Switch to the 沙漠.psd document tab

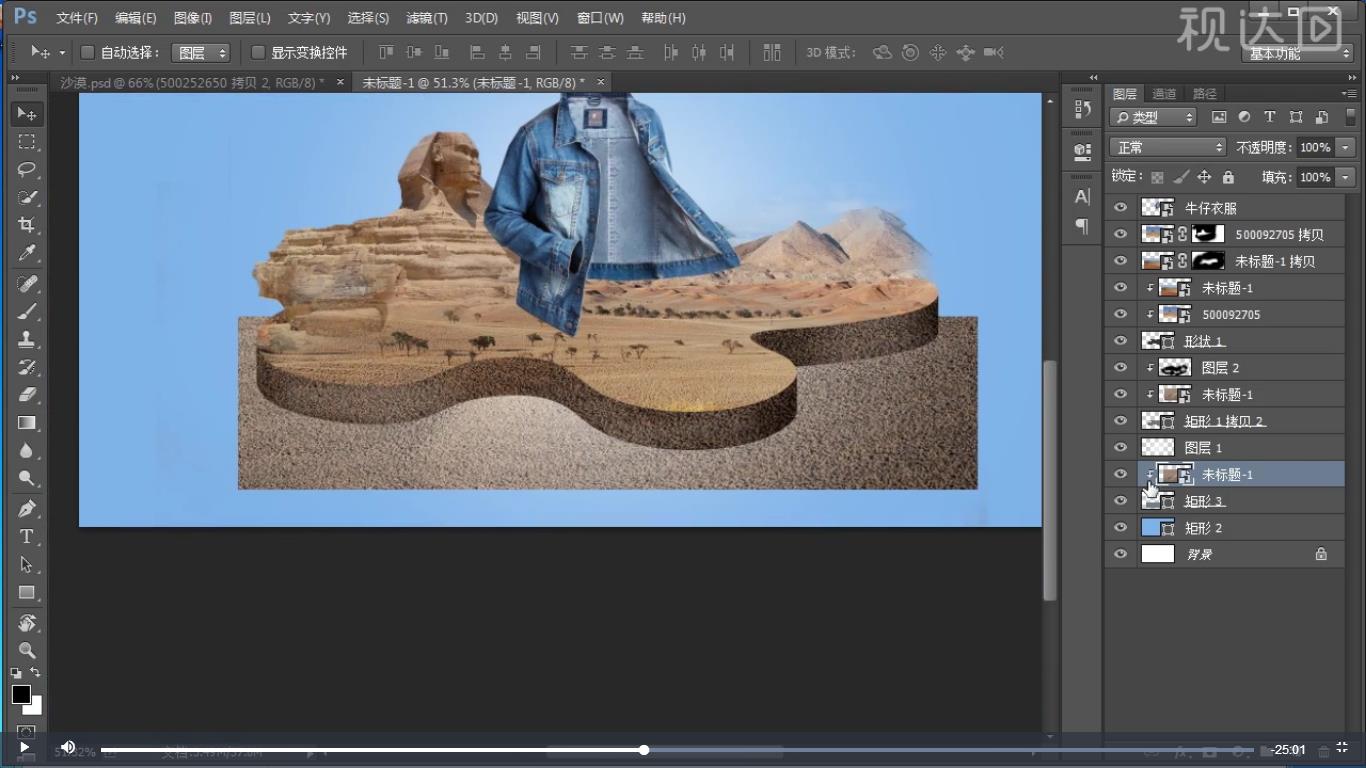(192, 83)
